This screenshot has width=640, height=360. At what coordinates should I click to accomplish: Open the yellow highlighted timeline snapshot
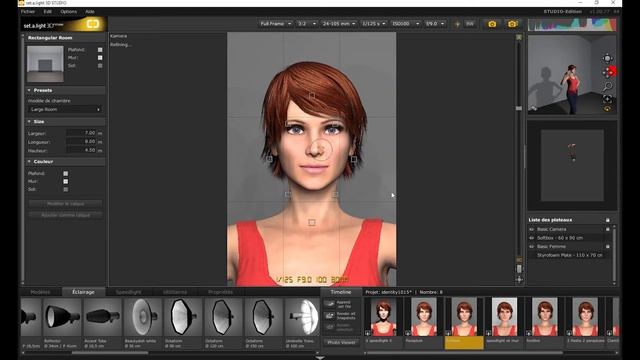464,323
